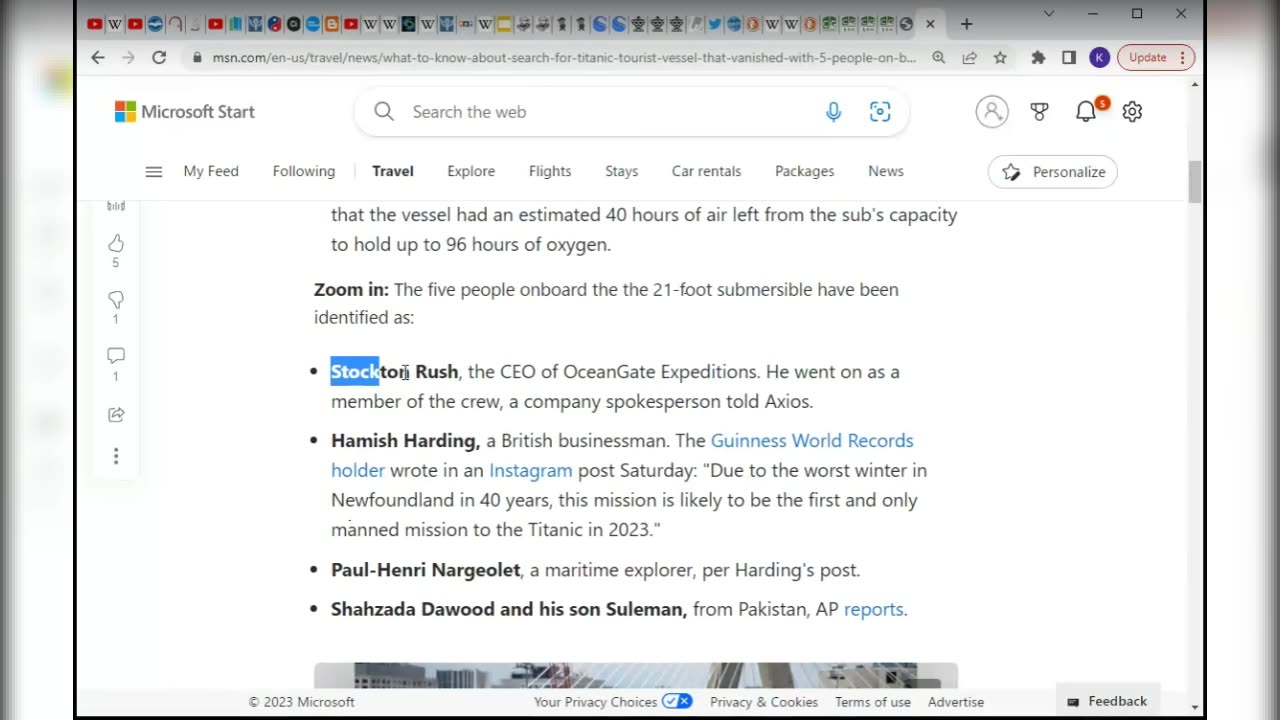Open Chrome profile K avatar
Viewport: 1280px width, 720px height.
pyautogui.click(x=1099, y=58)
